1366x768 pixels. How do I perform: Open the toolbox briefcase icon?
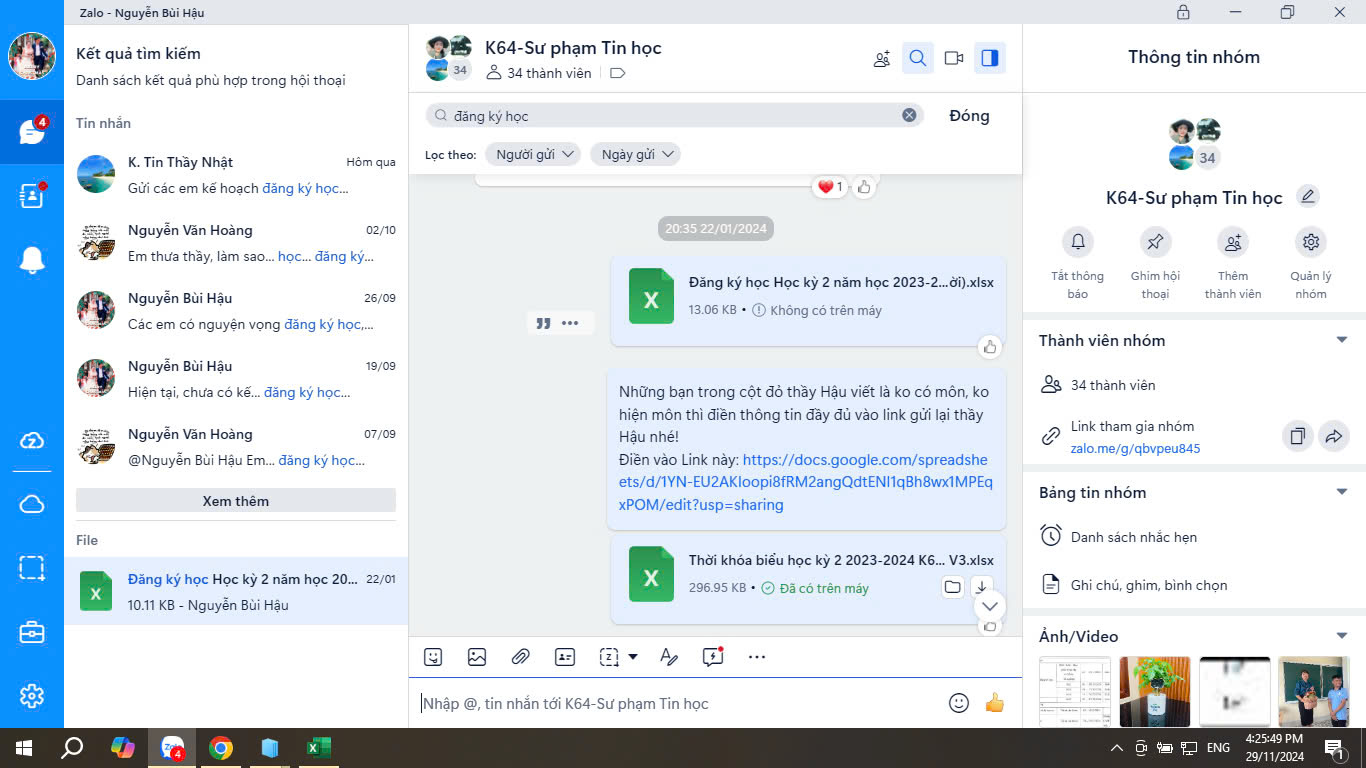click(x=32, y=632)
